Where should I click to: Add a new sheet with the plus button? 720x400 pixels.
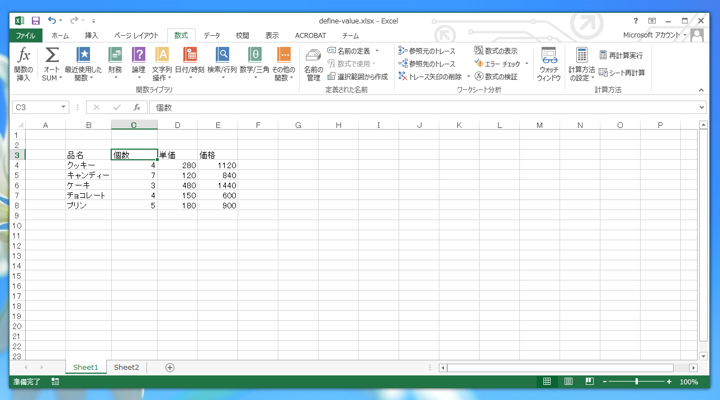[x=169, y=367]
